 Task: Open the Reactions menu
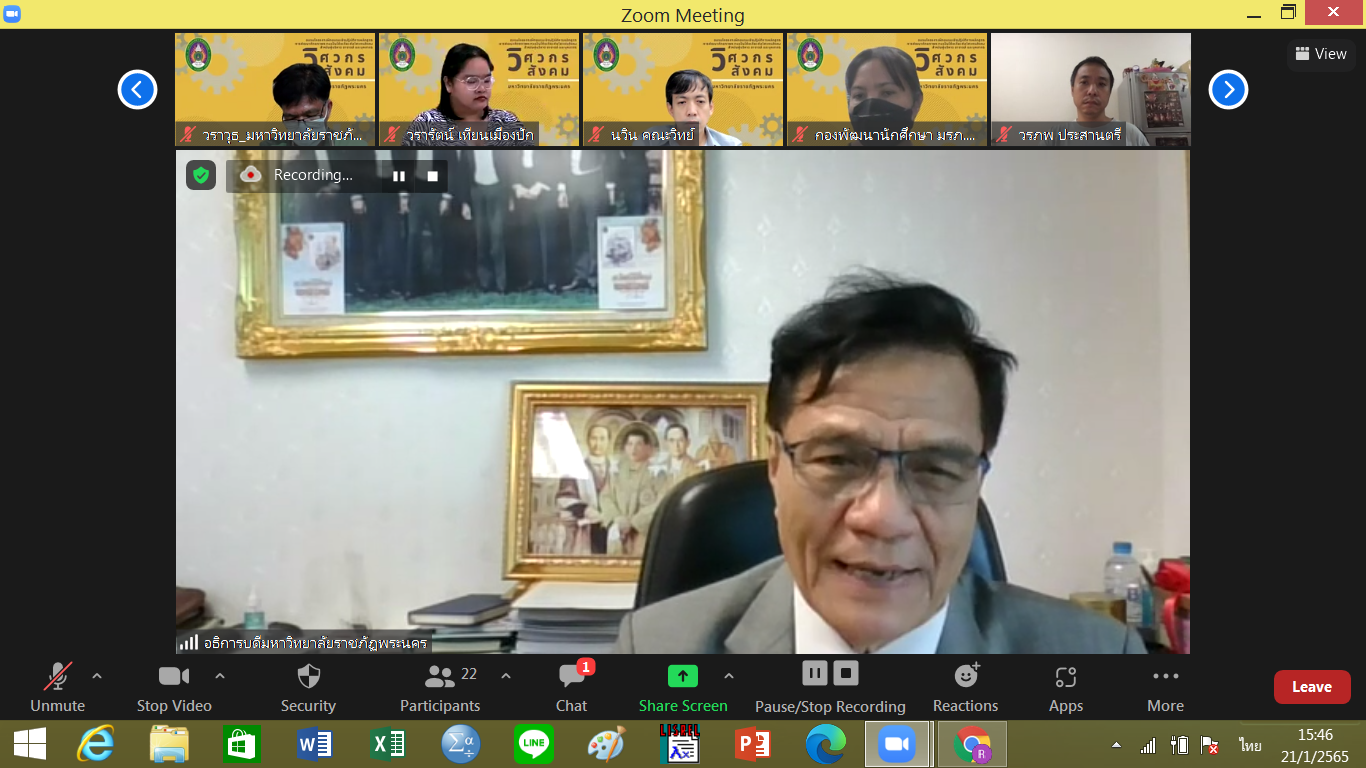point(966,687)
